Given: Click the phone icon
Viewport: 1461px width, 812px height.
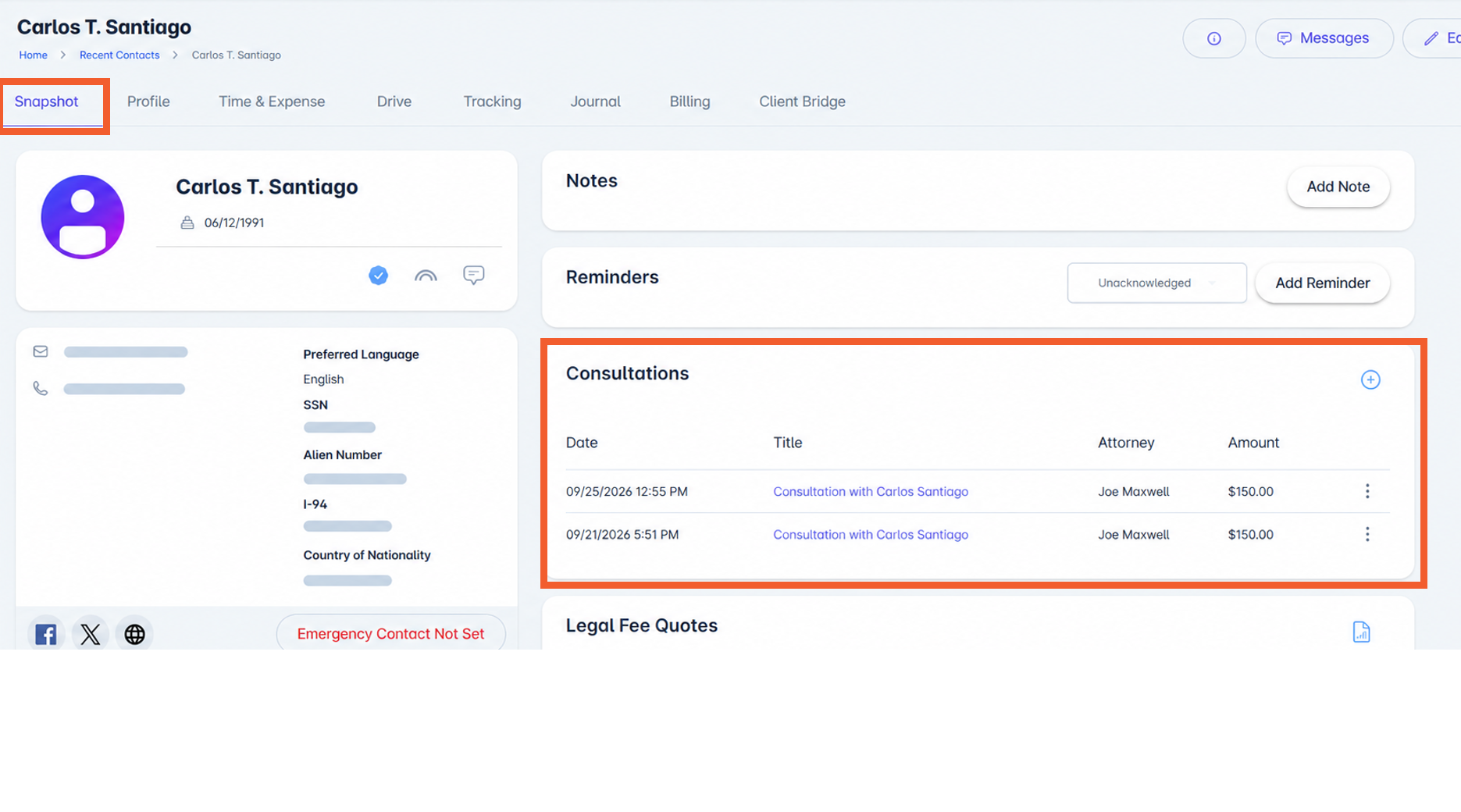Looking at the screenshot, I should click(x=41, y=388).
